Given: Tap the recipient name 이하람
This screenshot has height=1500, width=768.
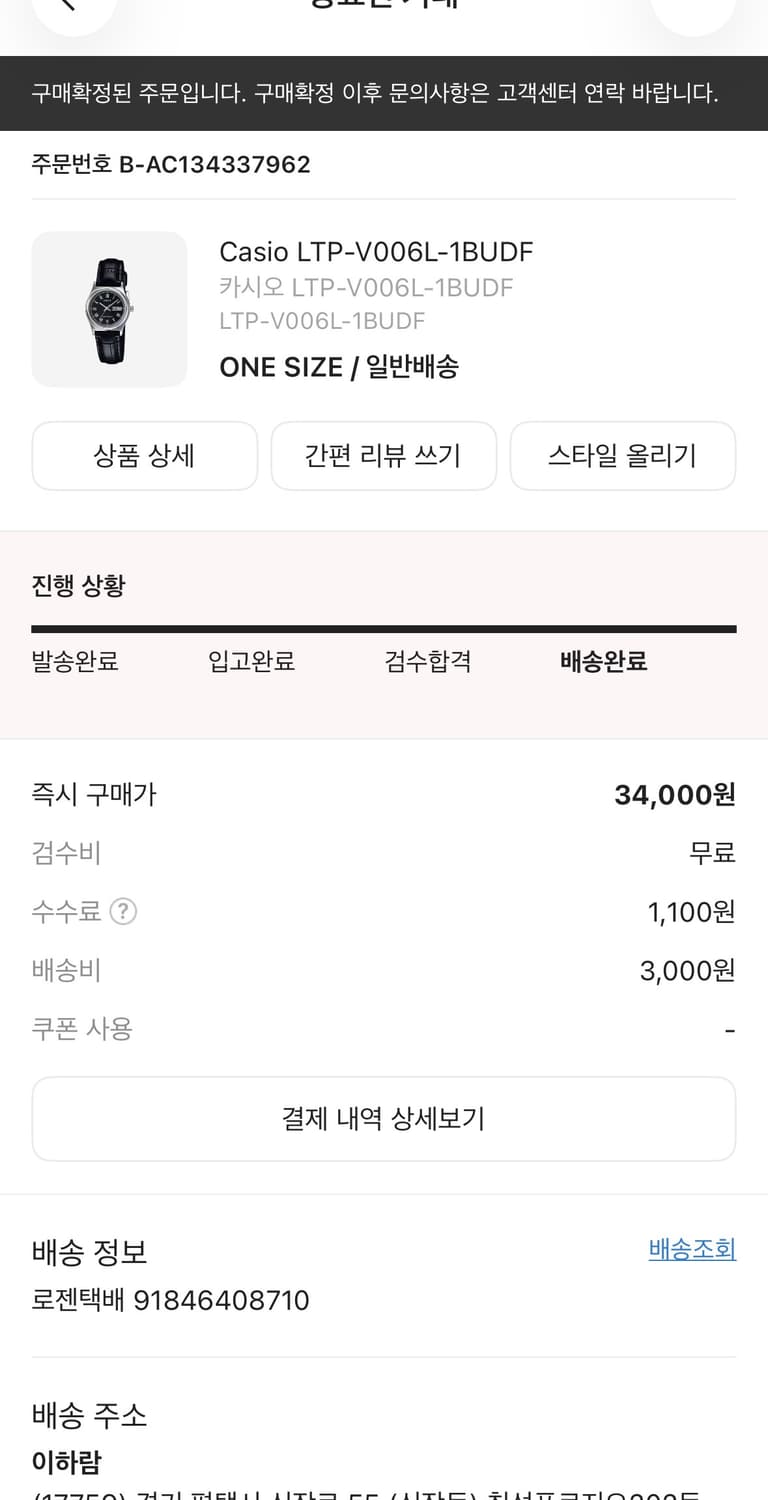Looking at the screenshot, I should tap(67, 1462).
